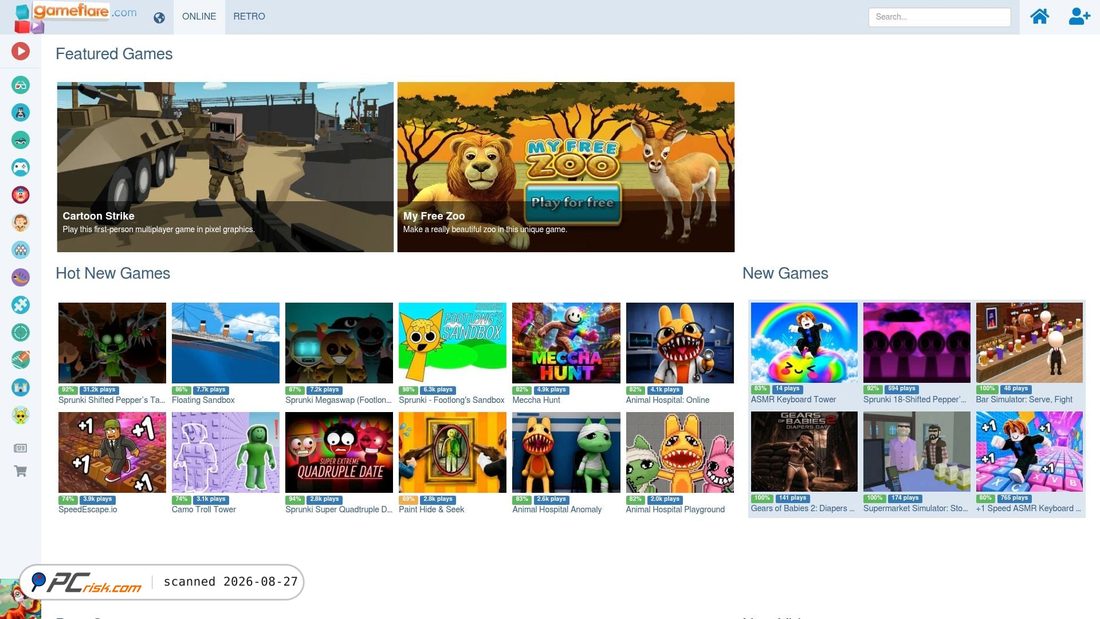This screenshot has width=1100, height=619.
Task: Click the New Games heading
Action: coord(785,274)
